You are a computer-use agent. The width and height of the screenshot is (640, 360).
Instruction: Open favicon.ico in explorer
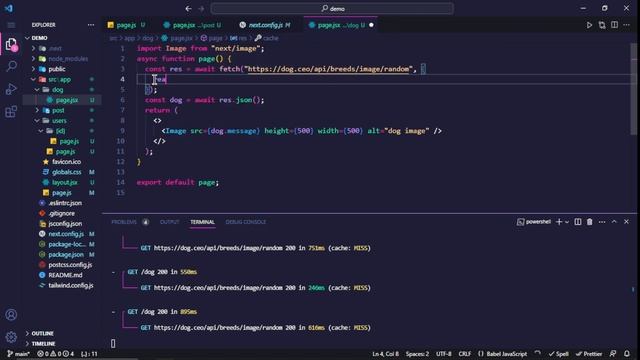(x=66, y=162)
